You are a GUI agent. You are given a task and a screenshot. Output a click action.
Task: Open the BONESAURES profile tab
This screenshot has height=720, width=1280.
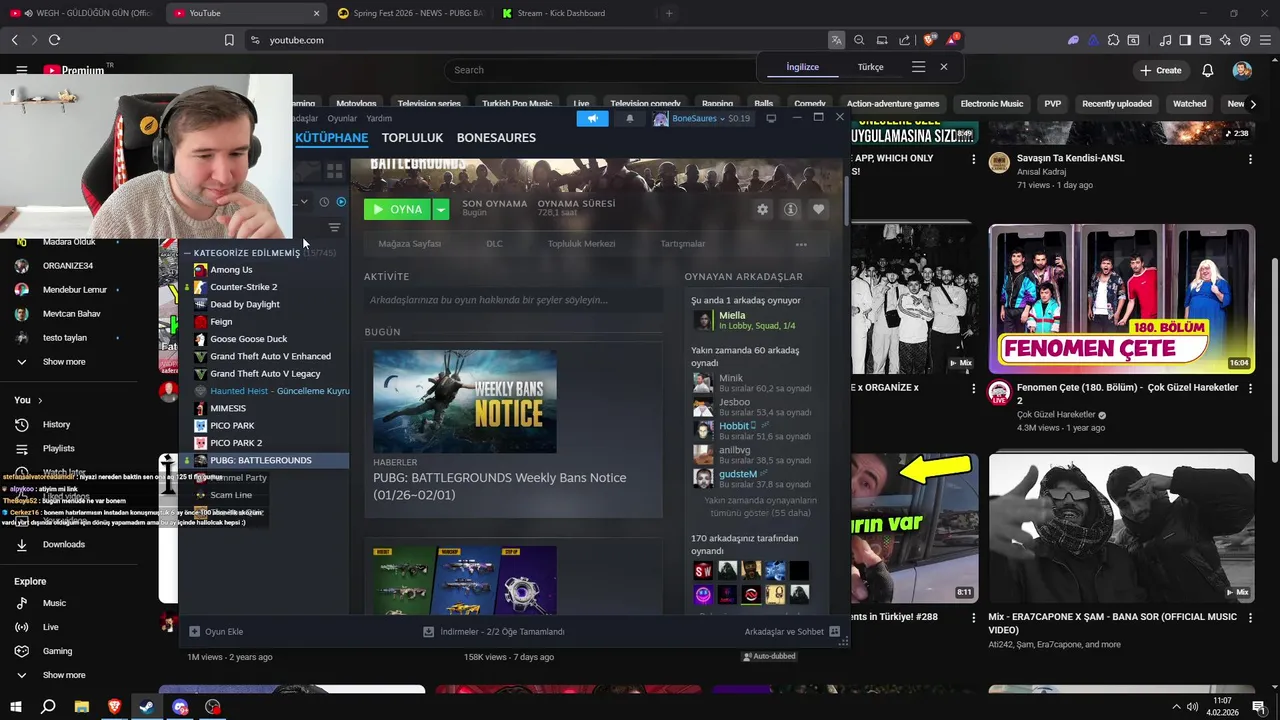click(496, 138)
